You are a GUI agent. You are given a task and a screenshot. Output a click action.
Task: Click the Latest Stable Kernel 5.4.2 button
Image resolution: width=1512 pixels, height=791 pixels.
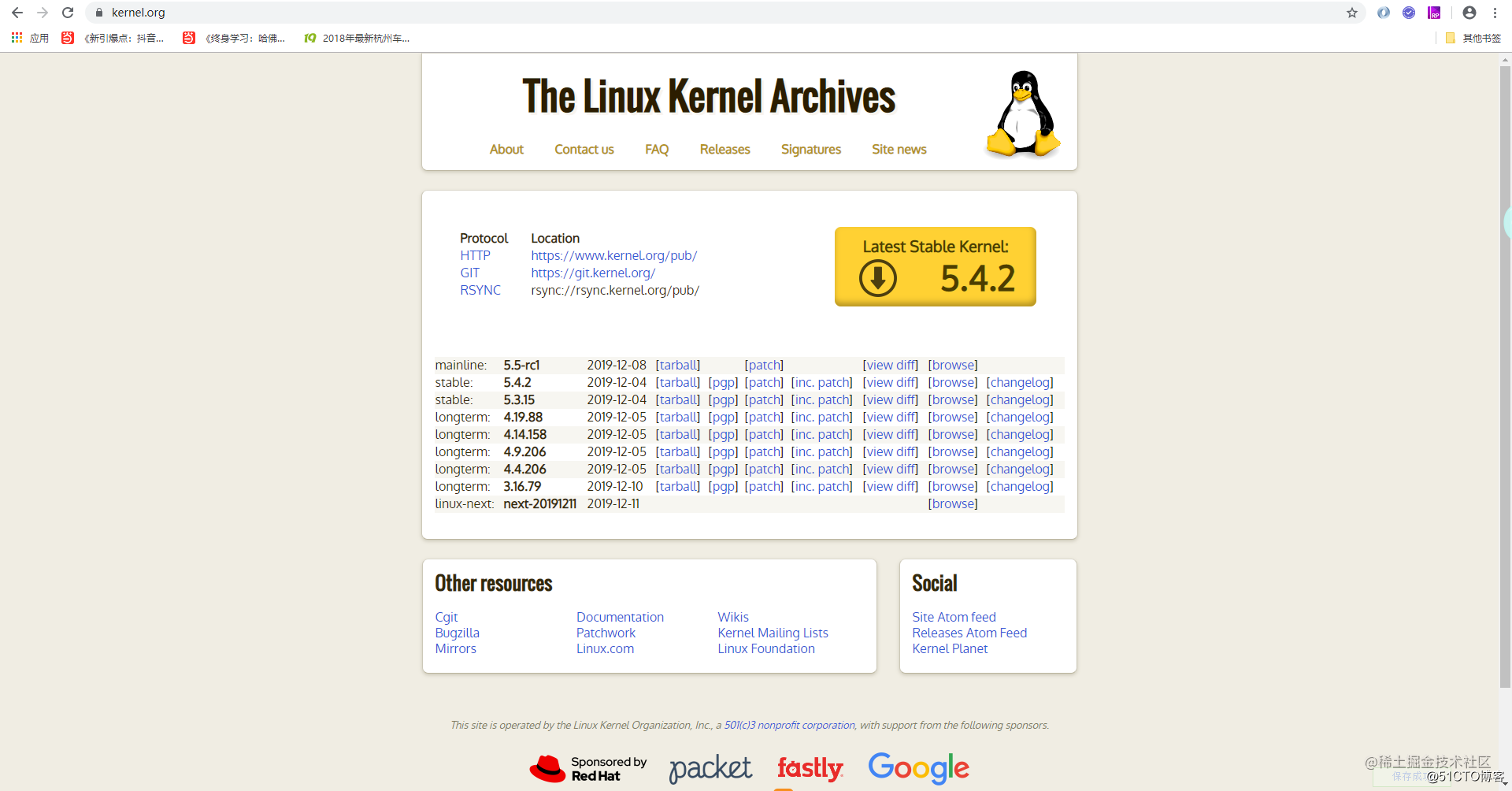[936, 266]
